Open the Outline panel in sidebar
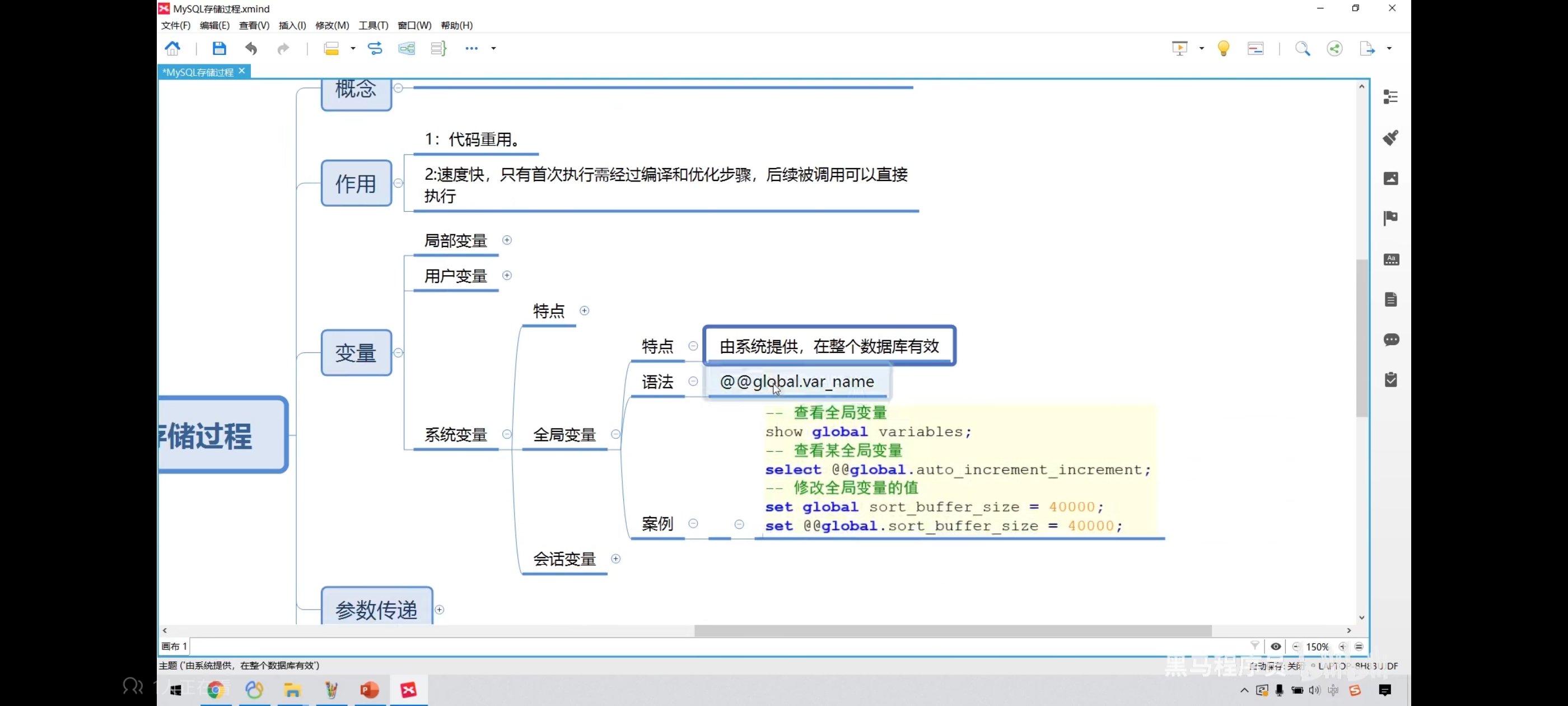This screenshot has width=1568, height=706. tap(1390, 97)
